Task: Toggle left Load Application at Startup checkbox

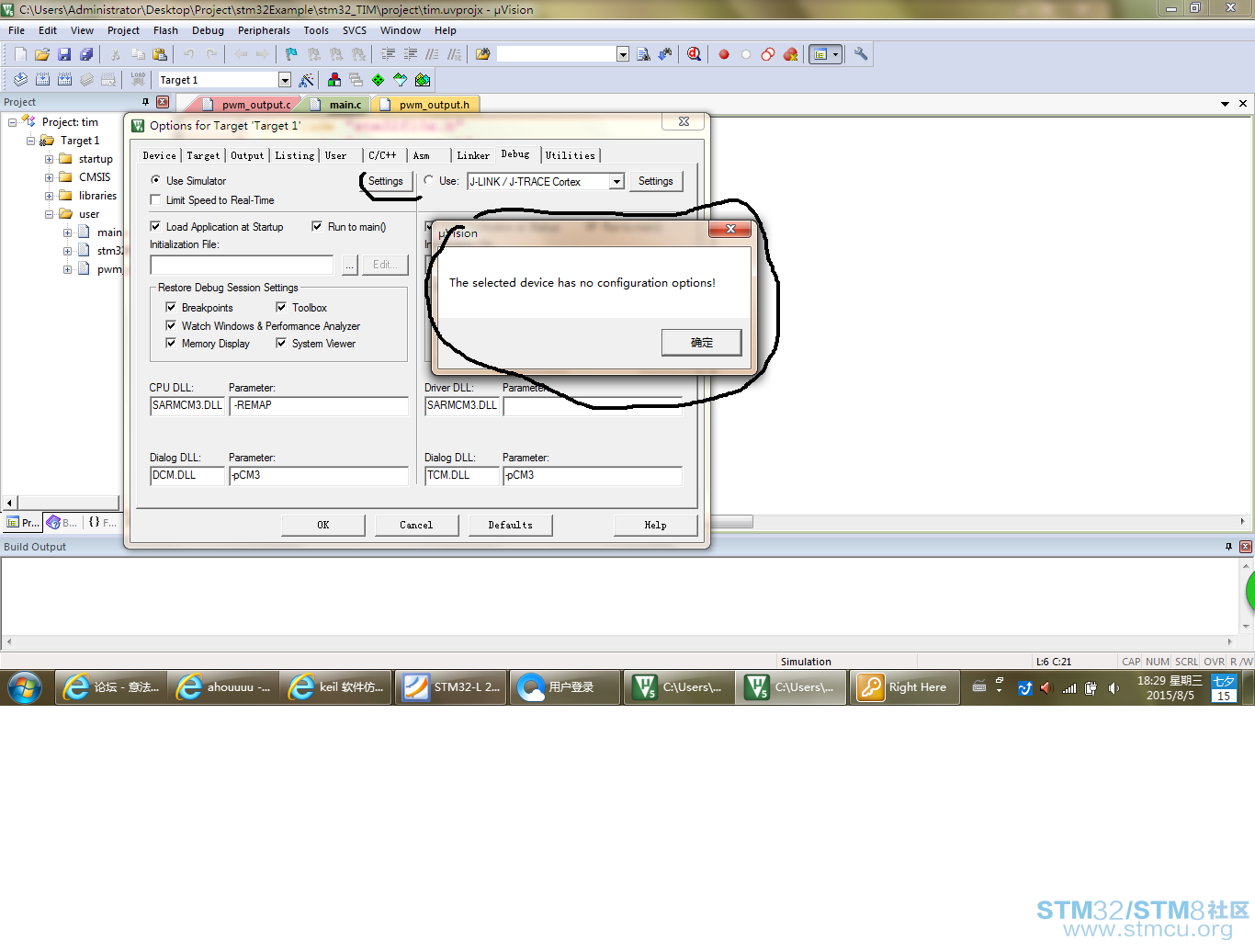Action: click(x=156, y=226)
